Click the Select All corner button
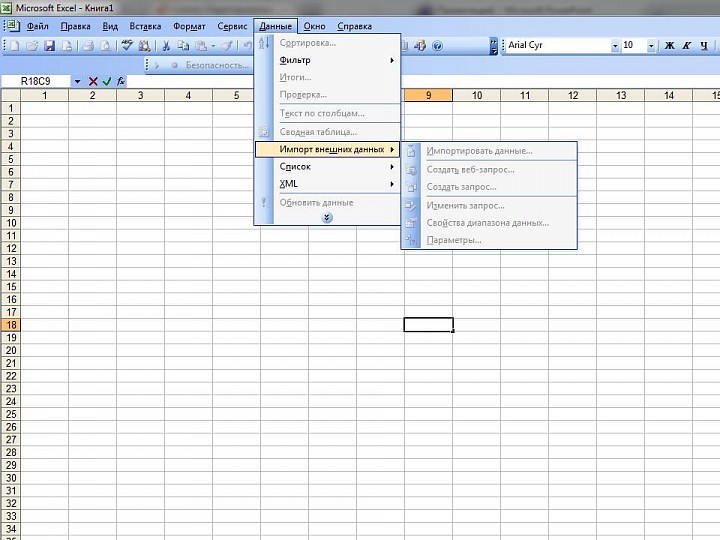Screen dimensions: 720x540 [x=11, y=95]
